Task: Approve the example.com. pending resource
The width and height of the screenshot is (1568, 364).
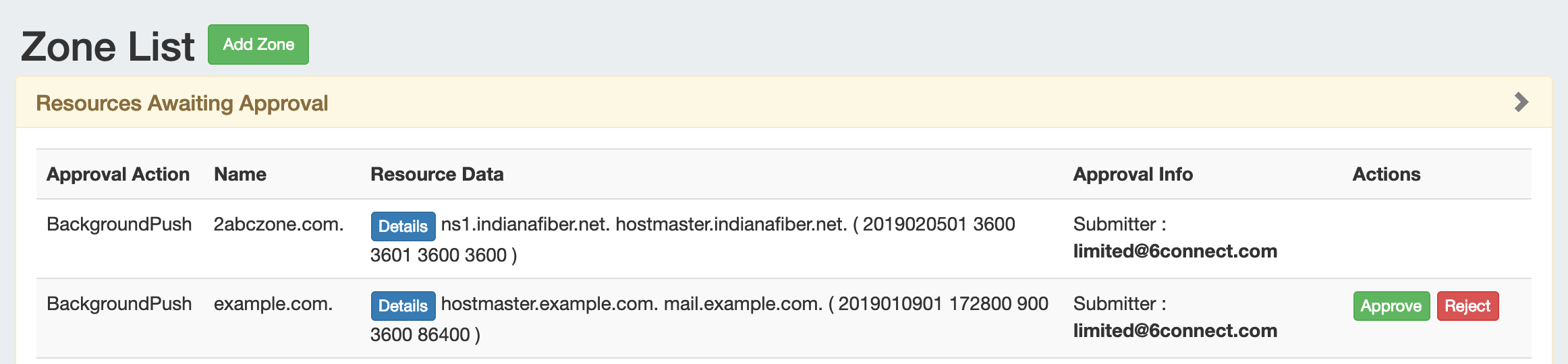Action: pyautogui.click(x=1391, y=306)
